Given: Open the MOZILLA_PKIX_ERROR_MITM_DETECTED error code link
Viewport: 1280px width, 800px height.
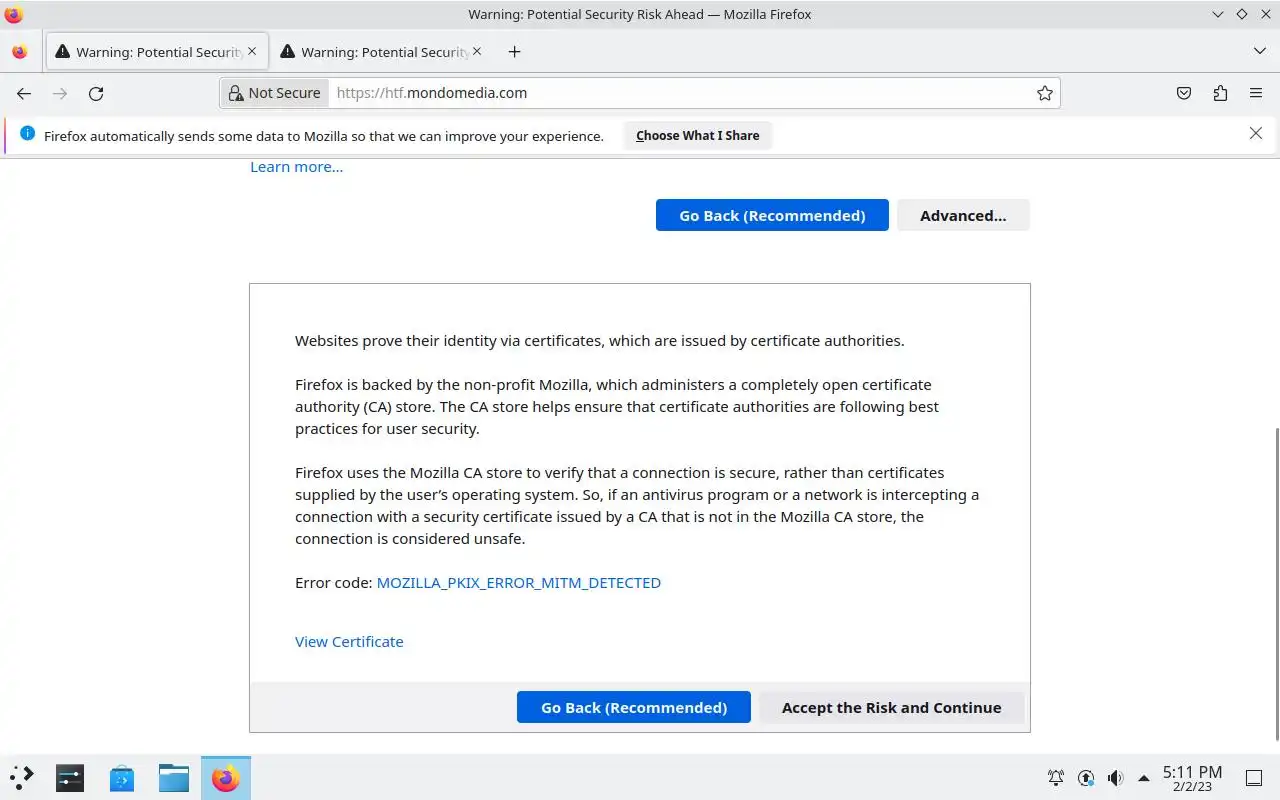Looking at the screenshot, I should tap(518, 582).
